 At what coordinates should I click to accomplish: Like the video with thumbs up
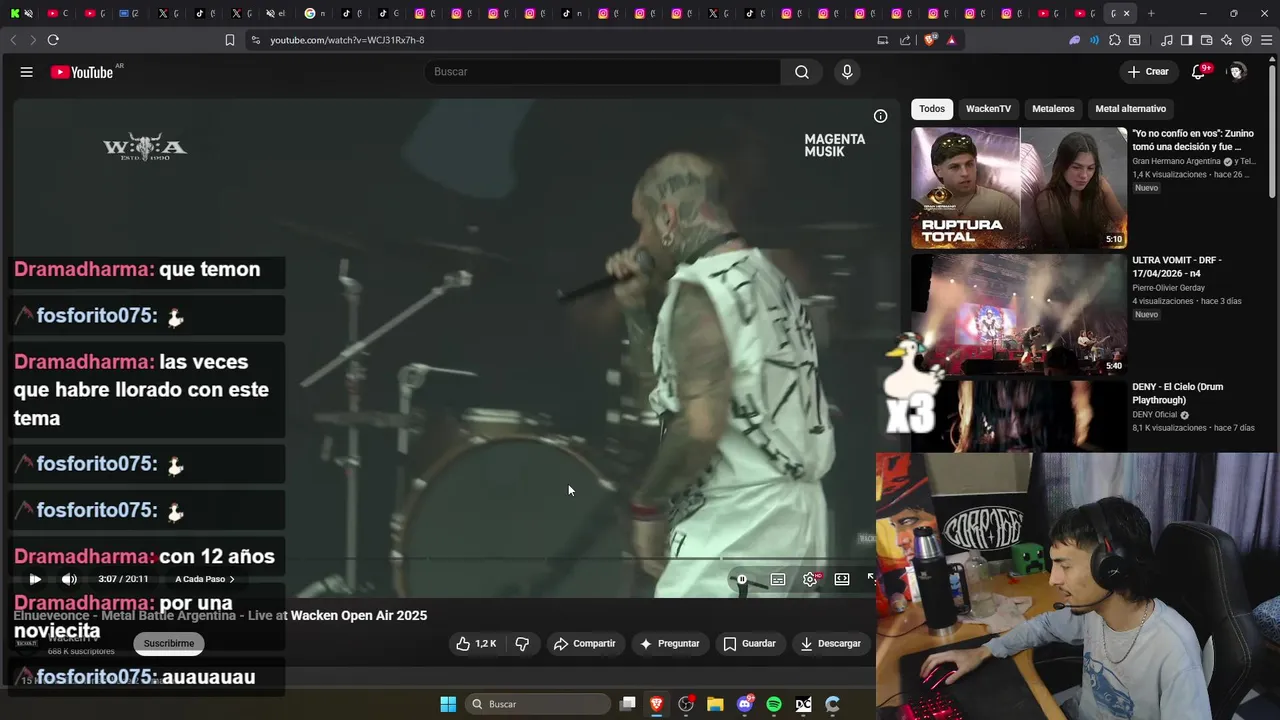476,644
